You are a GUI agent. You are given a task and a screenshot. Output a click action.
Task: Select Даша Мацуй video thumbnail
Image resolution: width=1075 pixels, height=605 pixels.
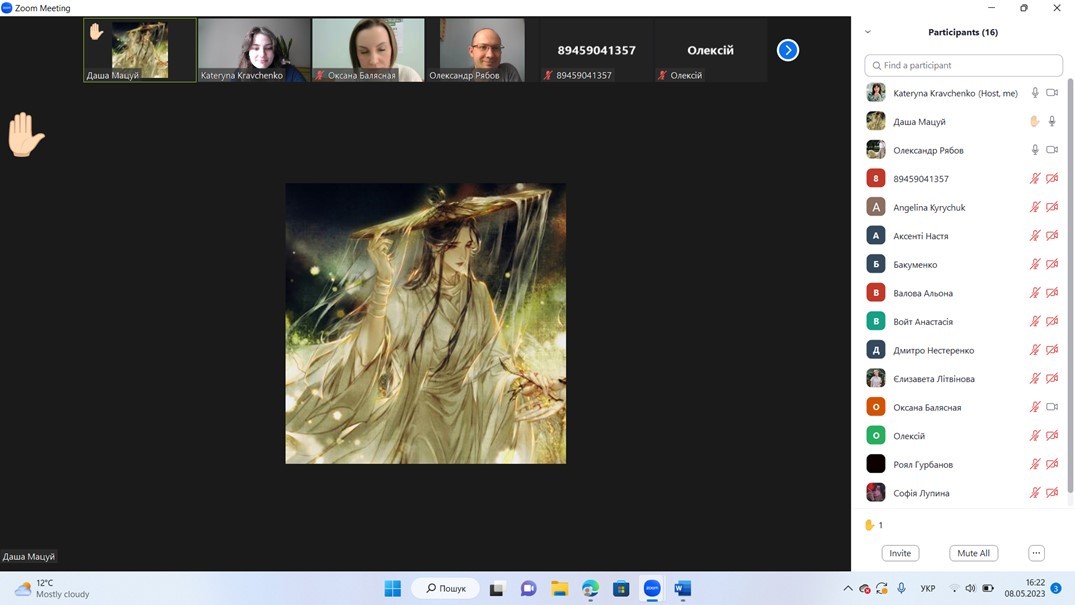point(140,50)
